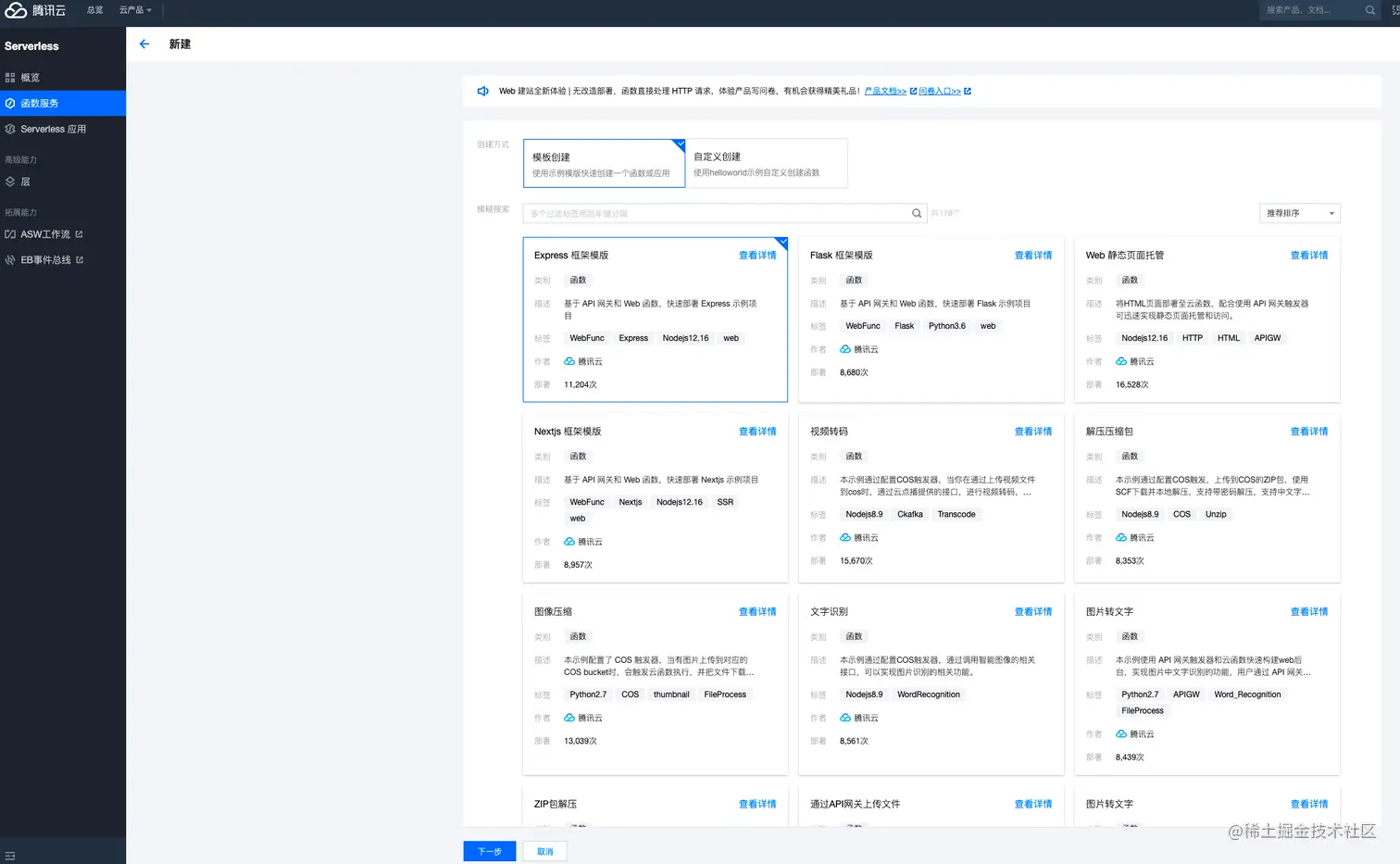Click the Unzip tag in 解压压缩包 card
This screenshot has width=1400, height=864.
point(1216,514)
